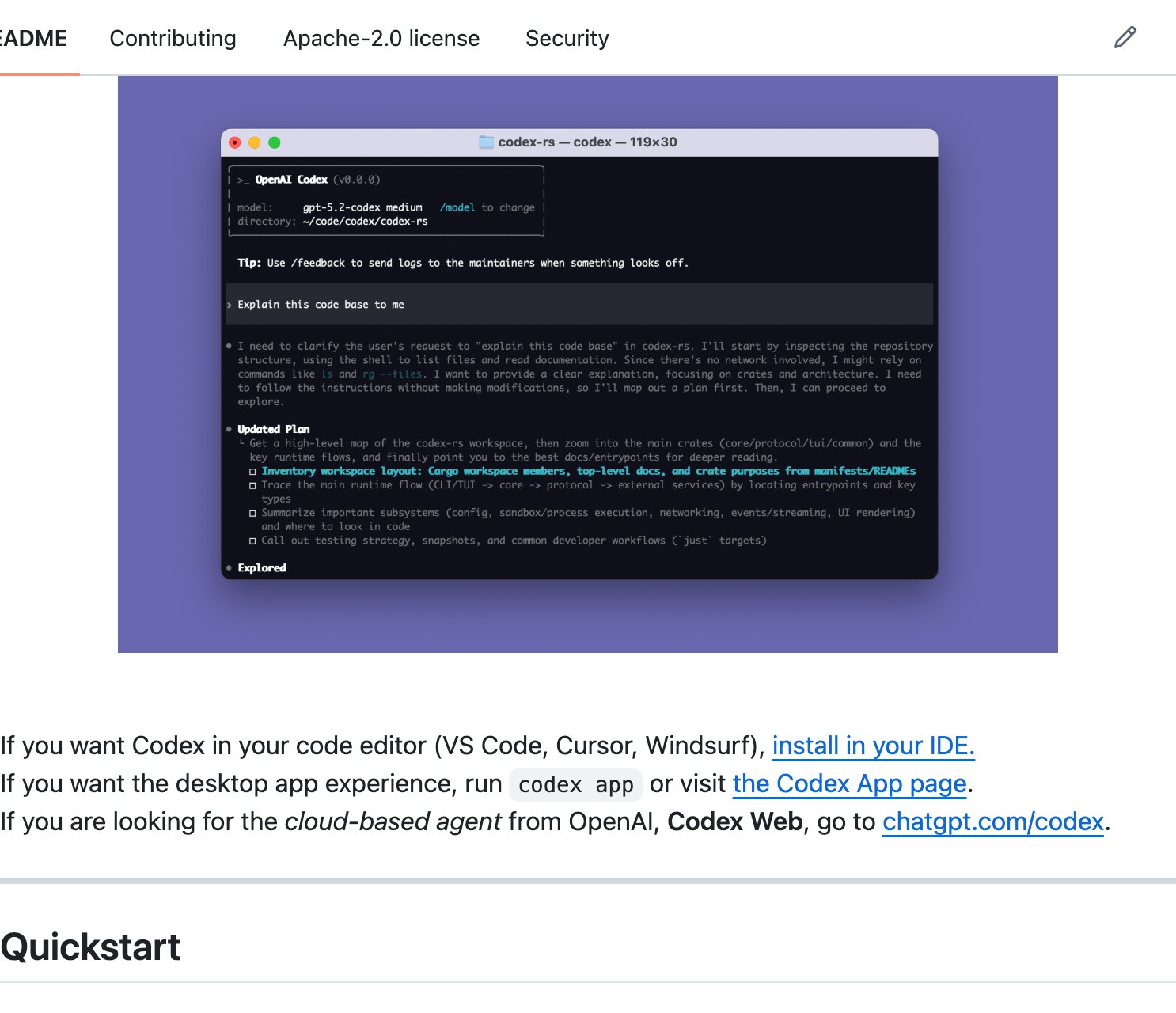Click the 'gpt-5.2-codex medium' model text
Image resolution: width=1176 pixels, height=1013 pixels.
[x=362, y=207]
